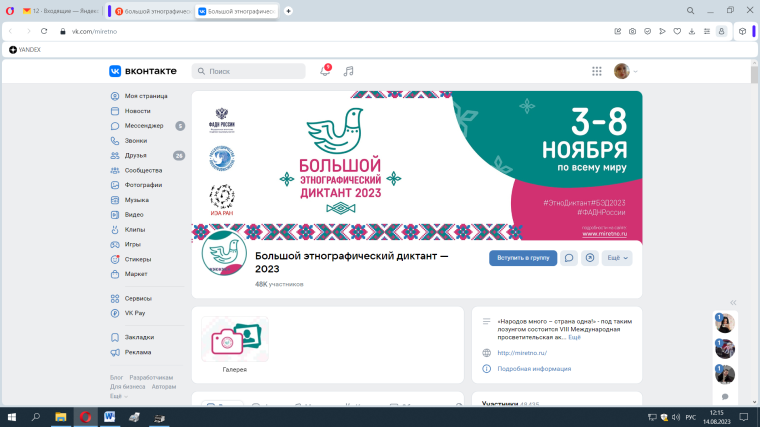
Task: Open the VK notifications bell
Action: [x=325, y=71]
